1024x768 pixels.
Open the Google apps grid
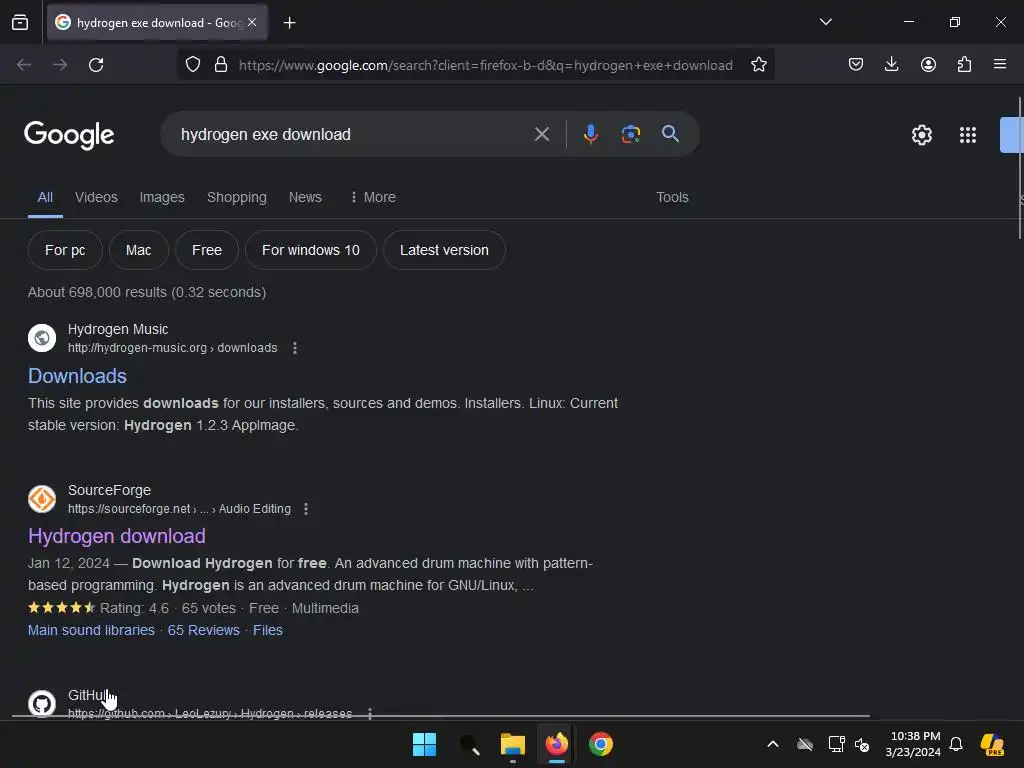(968, 135)
